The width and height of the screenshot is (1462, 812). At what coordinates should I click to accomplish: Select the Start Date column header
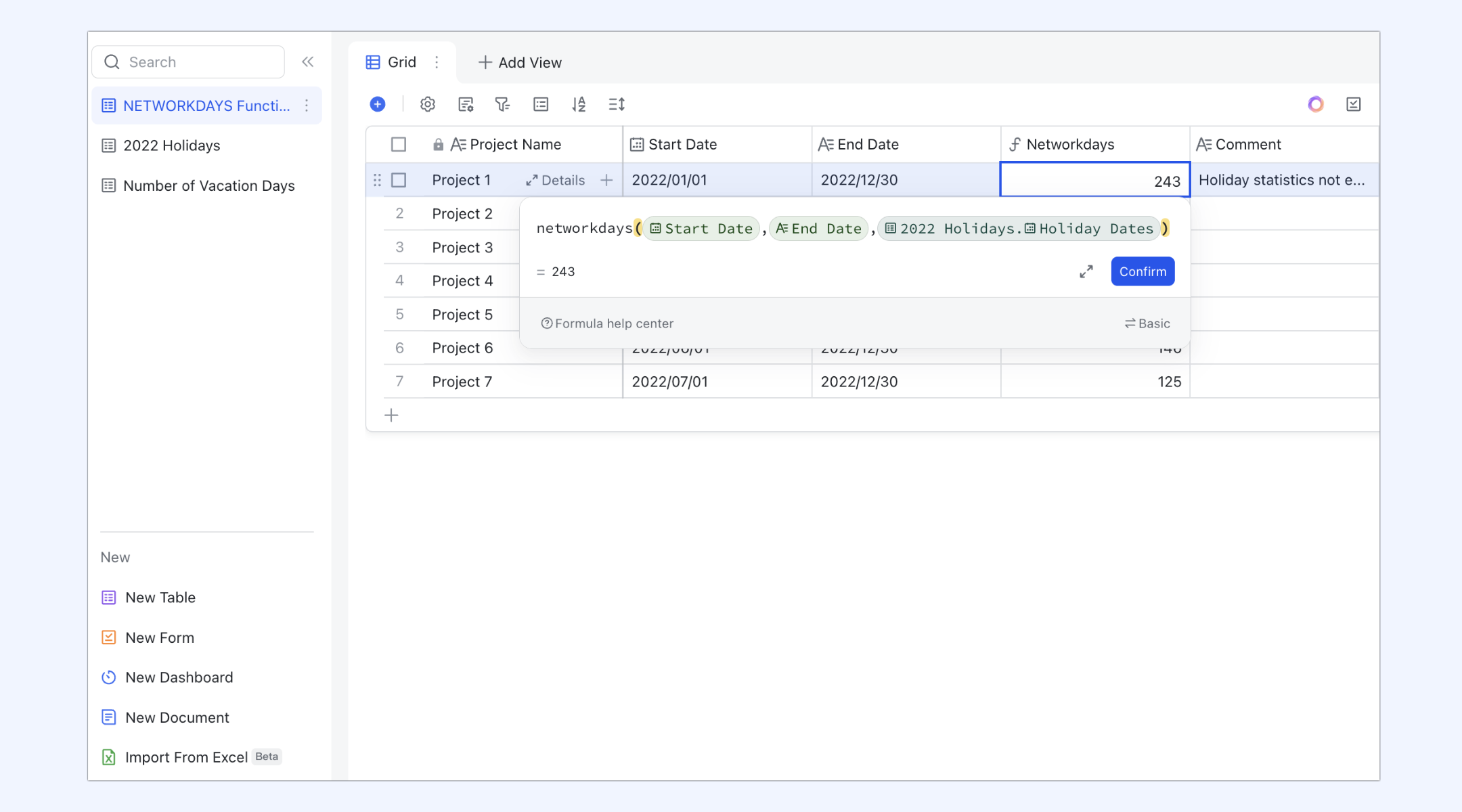(x=717, y=145)
